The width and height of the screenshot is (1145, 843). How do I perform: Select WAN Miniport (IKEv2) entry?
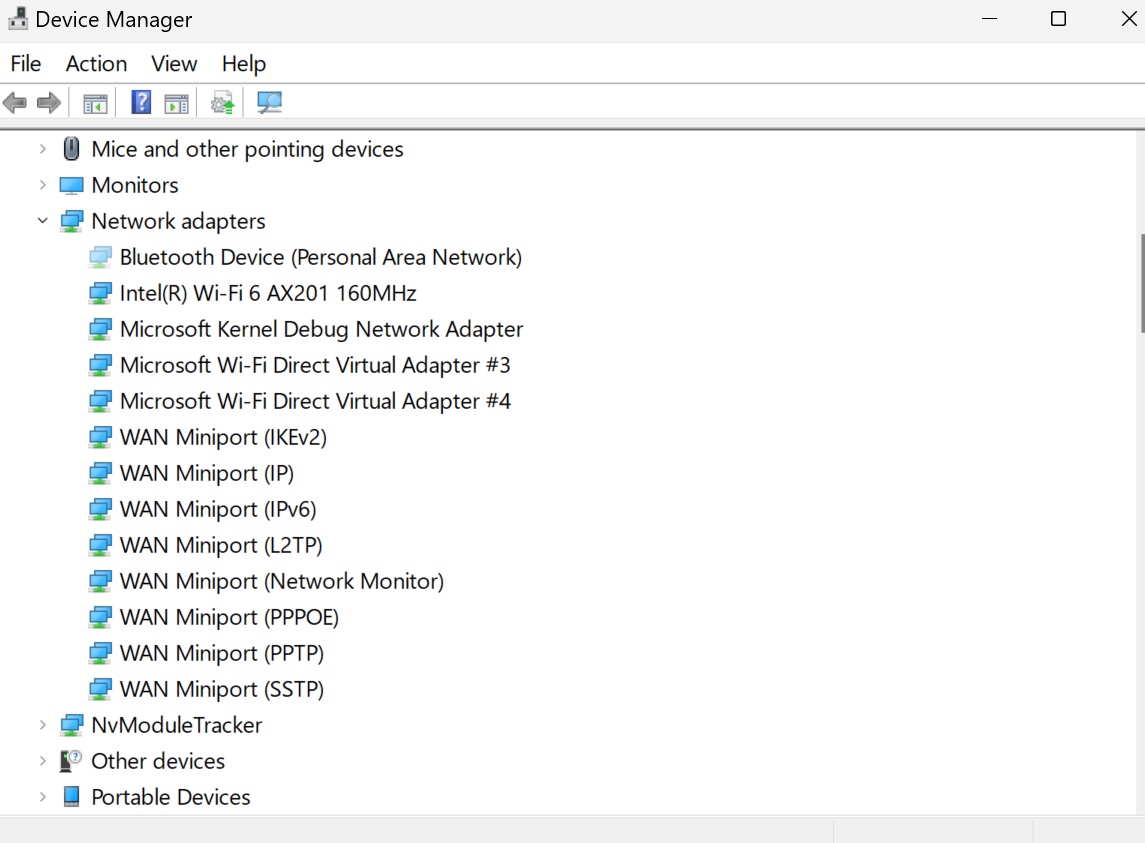[x=223, y=437]
